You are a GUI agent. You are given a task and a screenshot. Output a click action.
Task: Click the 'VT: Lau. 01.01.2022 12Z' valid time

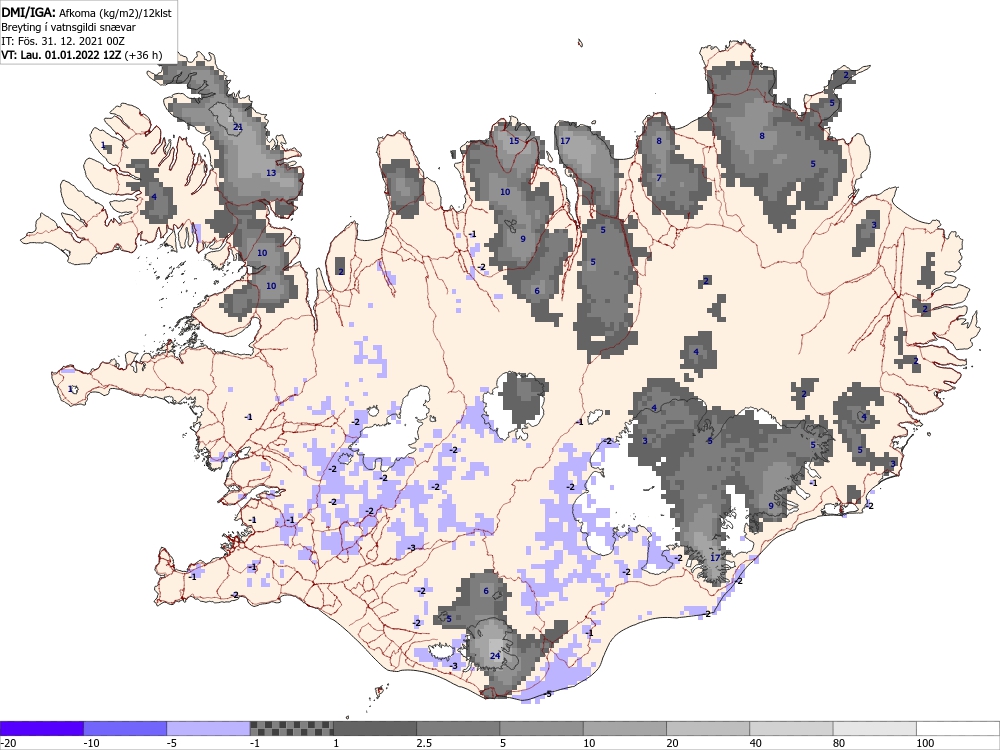61,55
